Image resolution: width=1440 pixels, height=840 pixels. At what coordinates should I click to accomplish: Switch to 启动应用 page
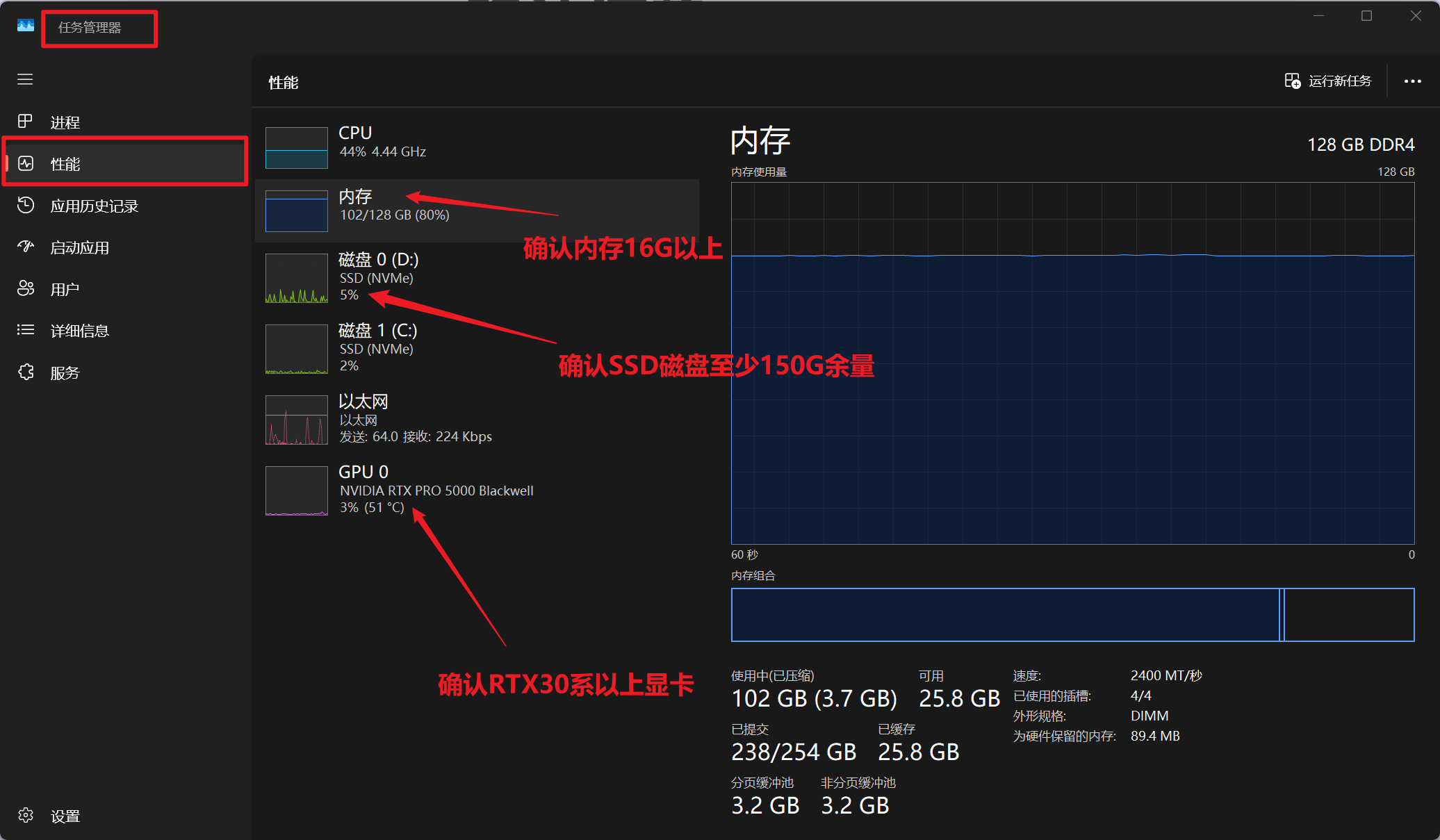tap(125, 247)
